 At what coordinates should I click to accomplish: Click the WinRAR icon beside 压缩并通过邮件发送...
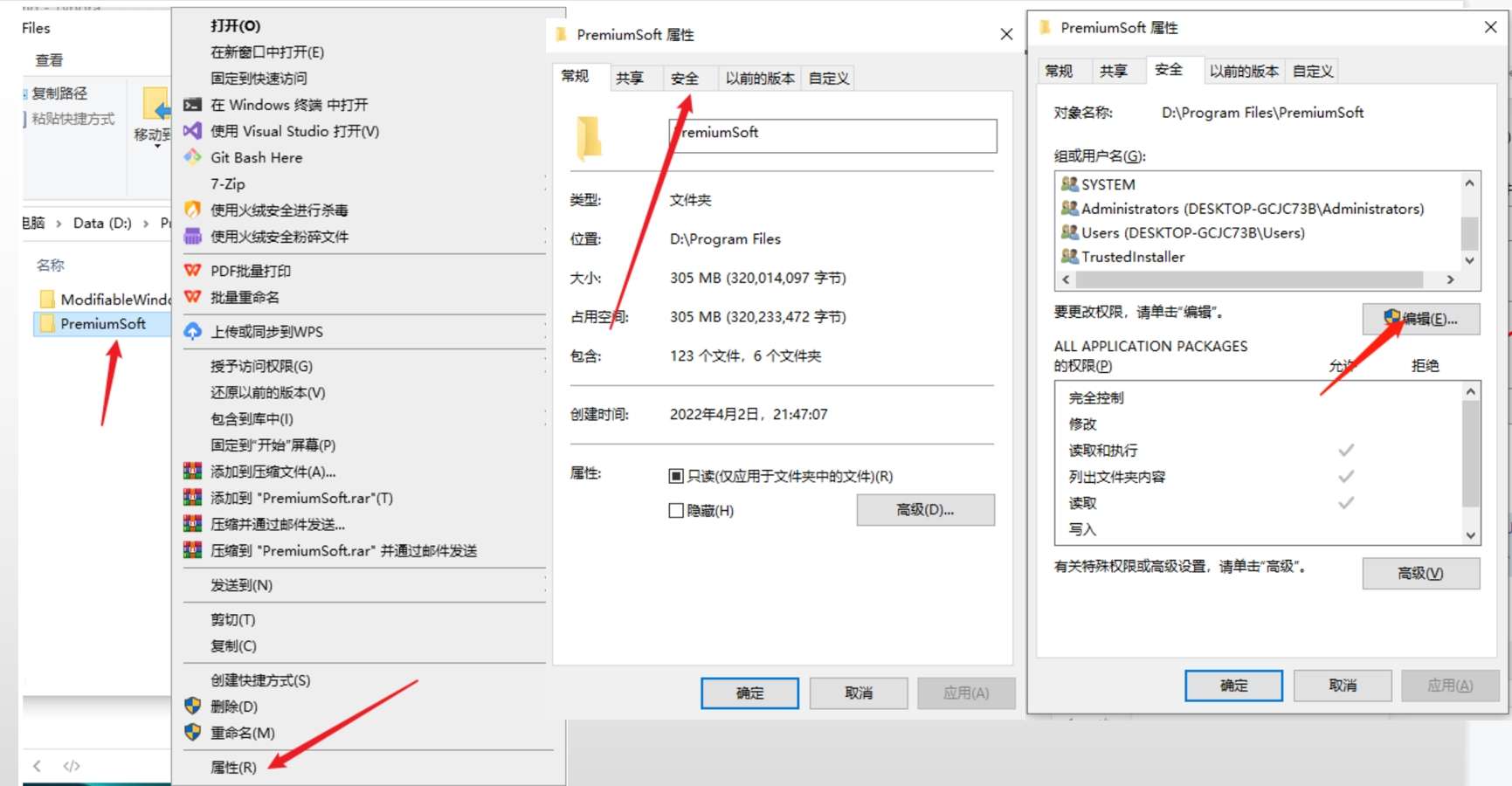pos(192,524)
